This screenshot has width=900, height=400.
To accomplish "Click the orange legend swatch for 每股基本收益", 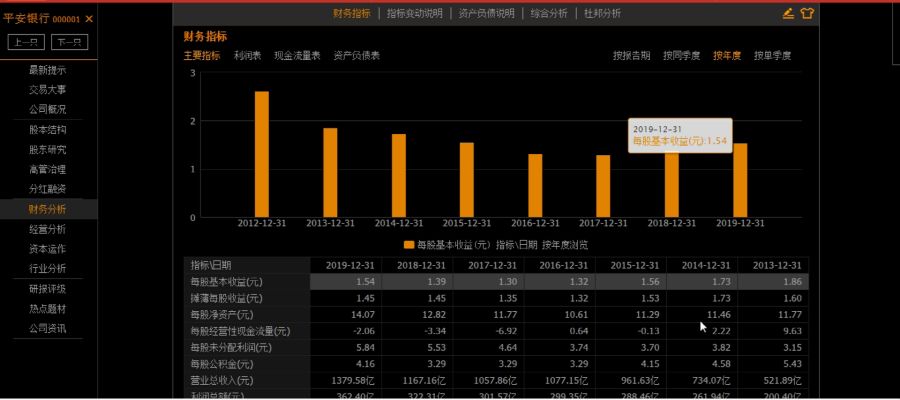I will click(x=409, y=244).
